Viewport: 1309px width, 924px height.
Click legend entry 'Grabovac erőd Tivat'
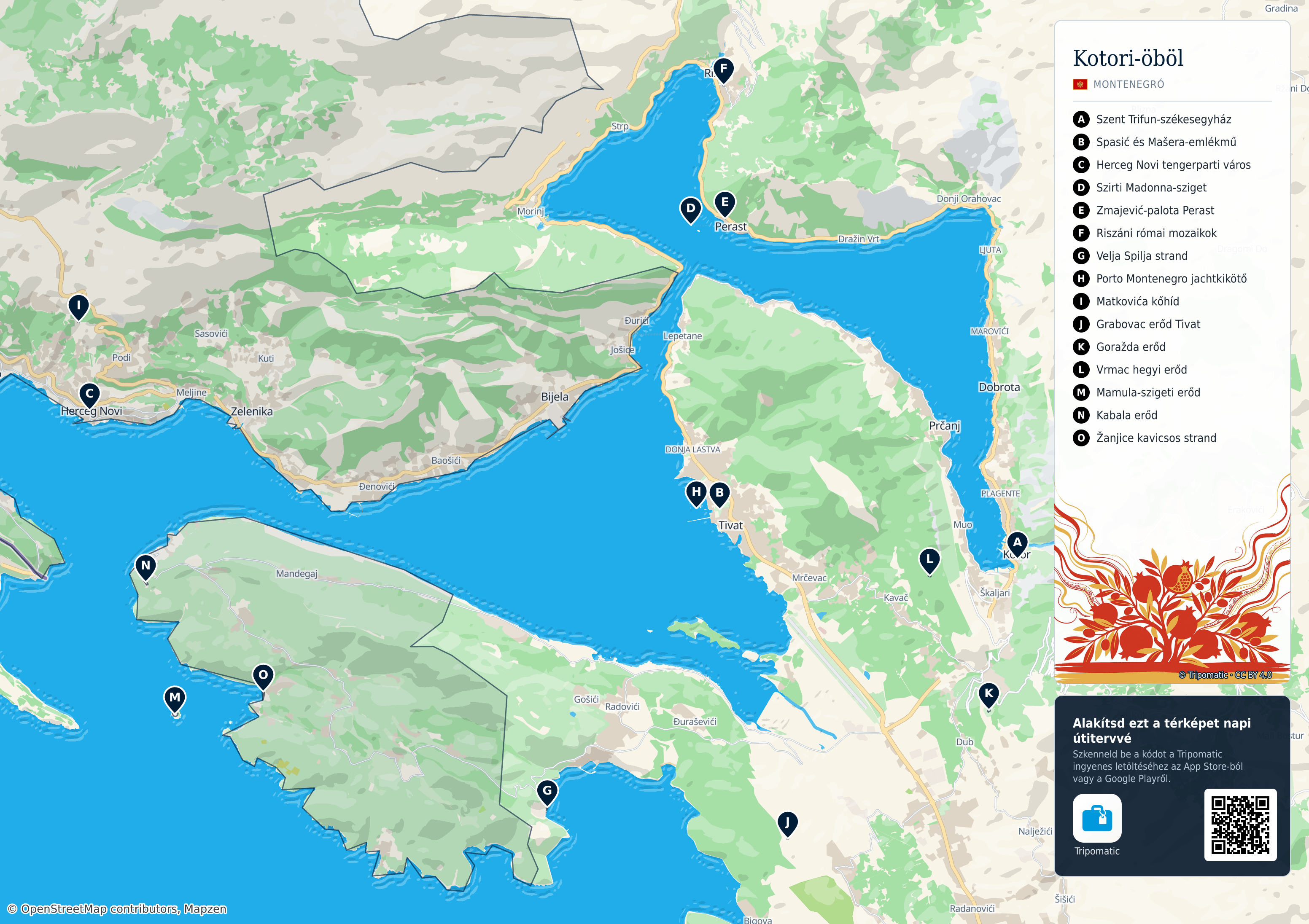(x=1148, y=324)
